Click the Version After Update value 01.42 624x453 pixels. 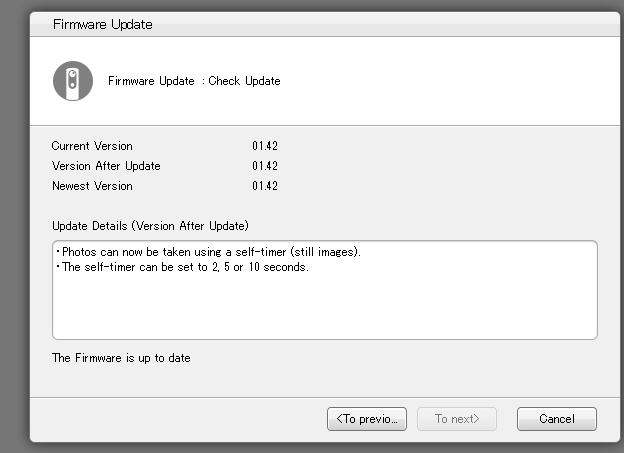tap(265, 166)
